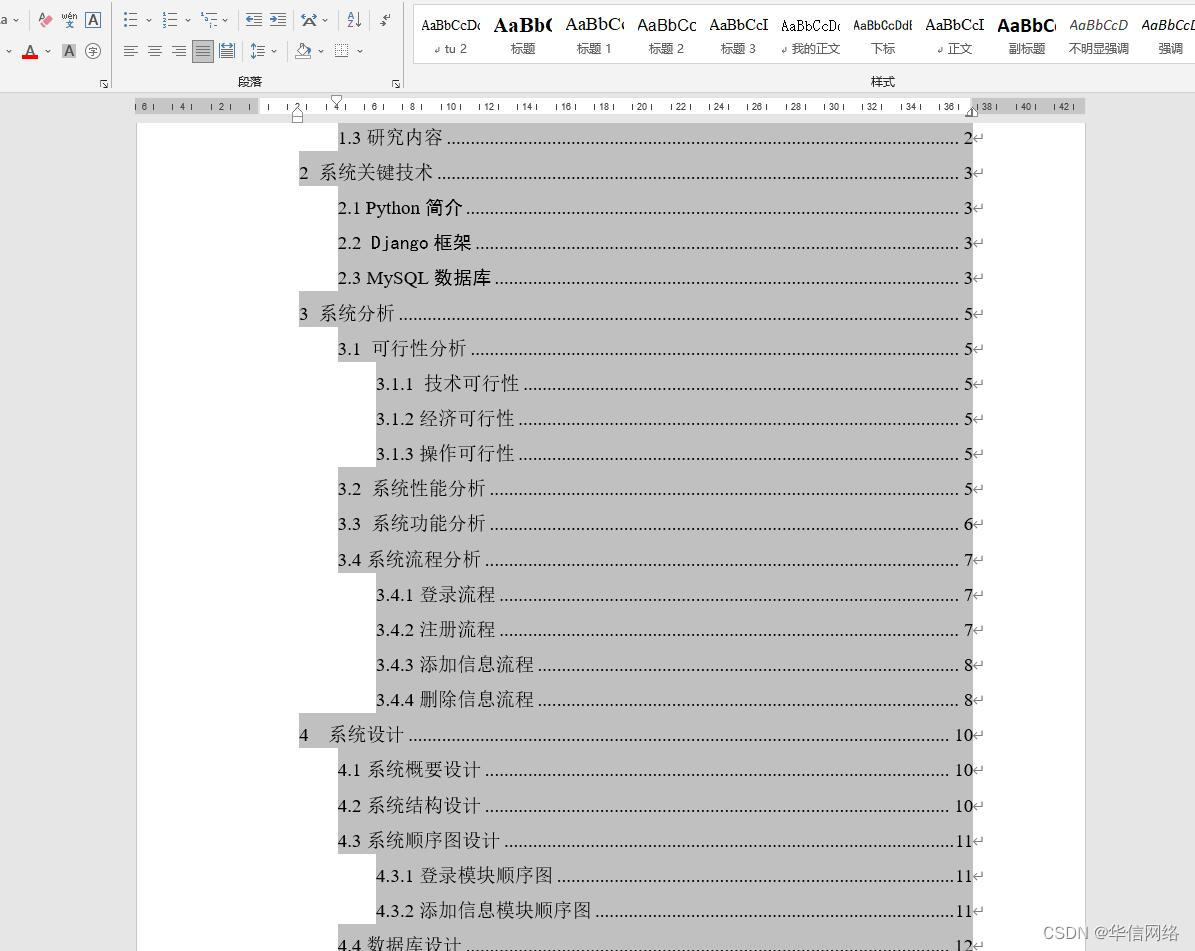Toggle the show paragraph marks icon
Image resolution: width=1195 pixels, height=951 pixels.
(385, 19)
